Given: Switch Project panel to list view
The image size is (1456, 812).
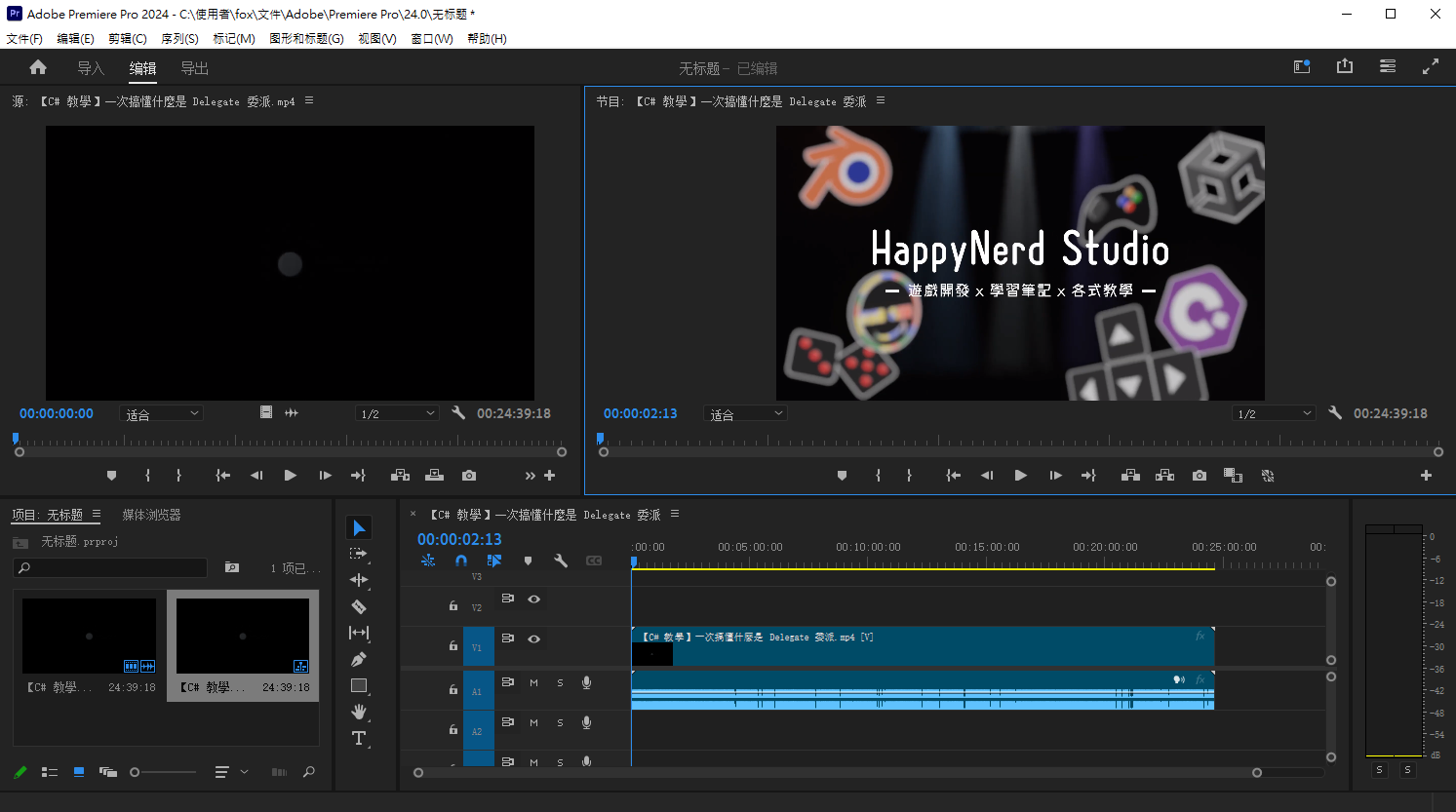Looking at the screenshot, I should tap(50, 772).
